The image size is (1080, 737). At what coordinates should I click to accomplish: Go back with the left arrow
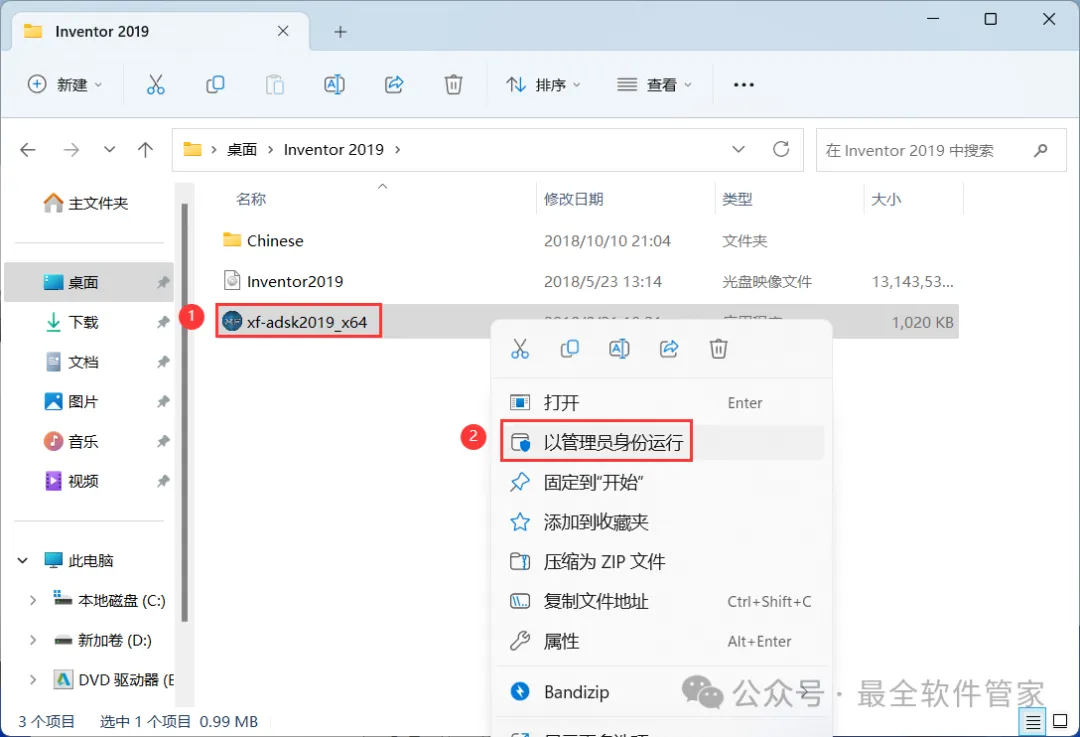coord(28,149)
